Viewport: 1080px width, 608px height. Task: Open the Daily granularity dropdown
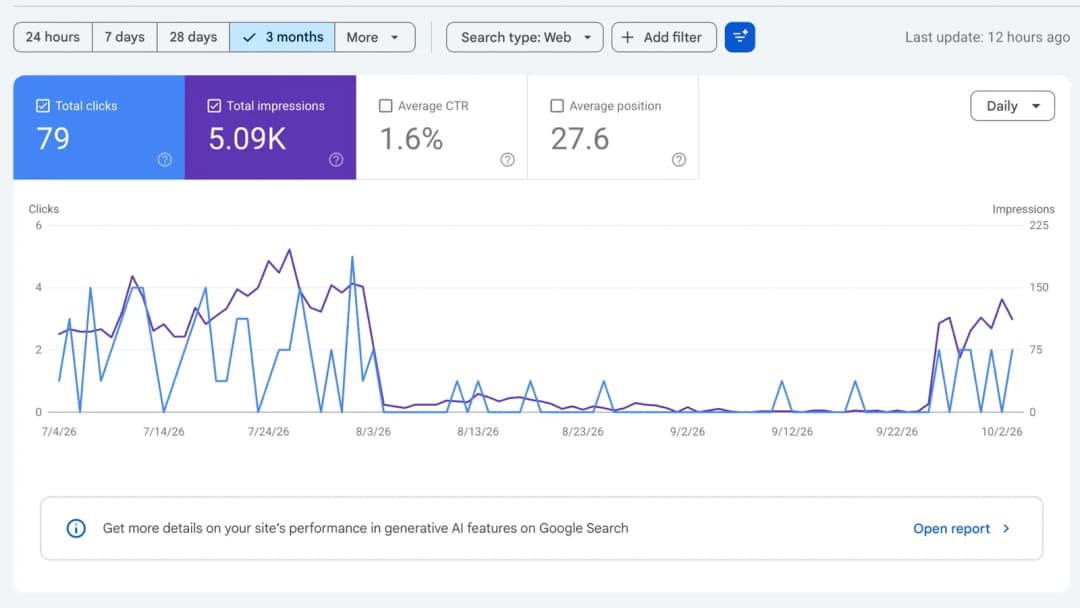[1012, 106]
